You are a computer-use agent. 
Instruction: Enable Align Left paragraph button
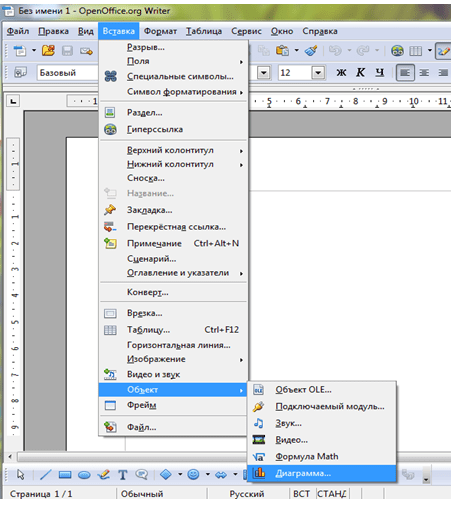pos(405,72)
